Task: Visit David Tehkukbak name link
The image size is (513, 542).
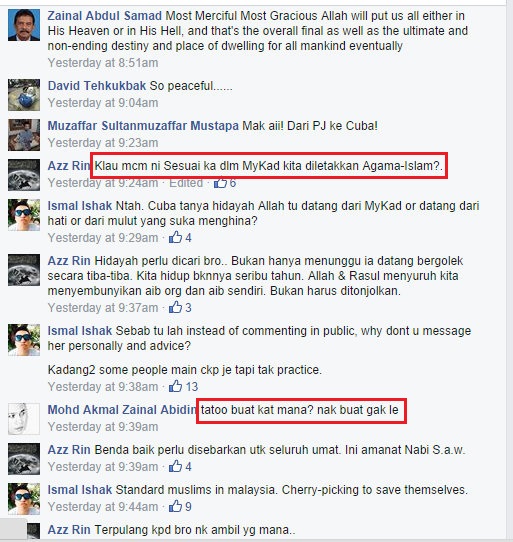Action: (x=97, y=86)
